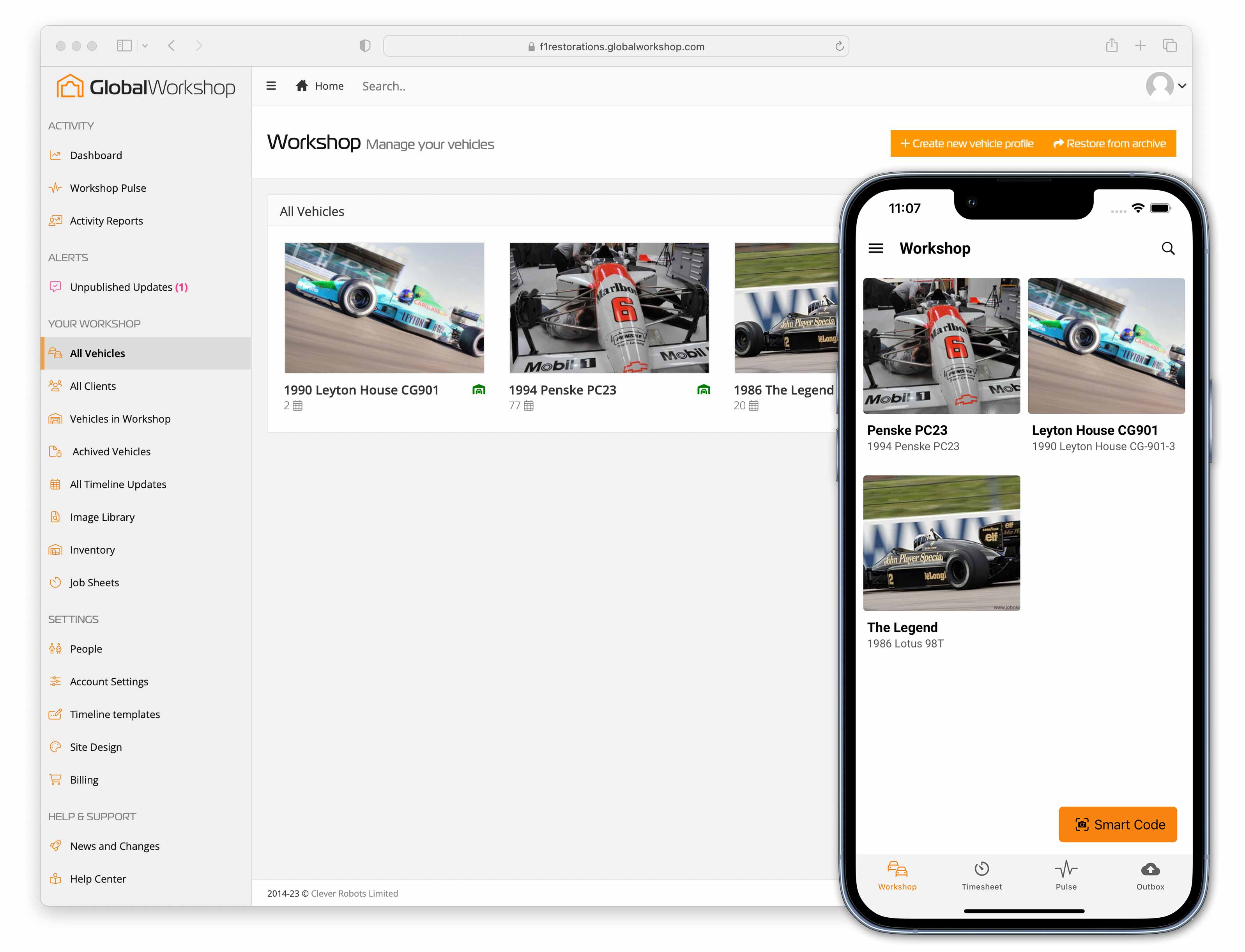
Task: Switch to the Timesheet tab on the phone
Action: pyautogui.click(x=981, y=876)
